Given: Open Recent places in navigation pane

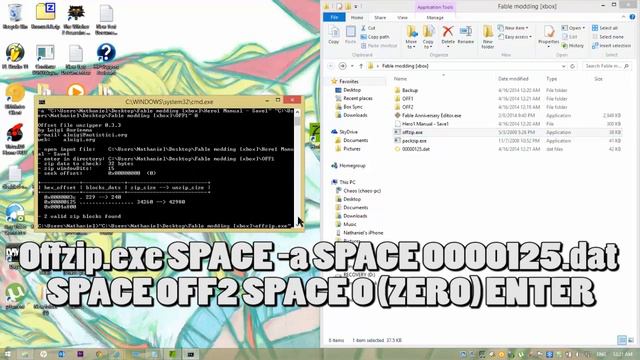Looking at the screenshot, I should (357, 98).
